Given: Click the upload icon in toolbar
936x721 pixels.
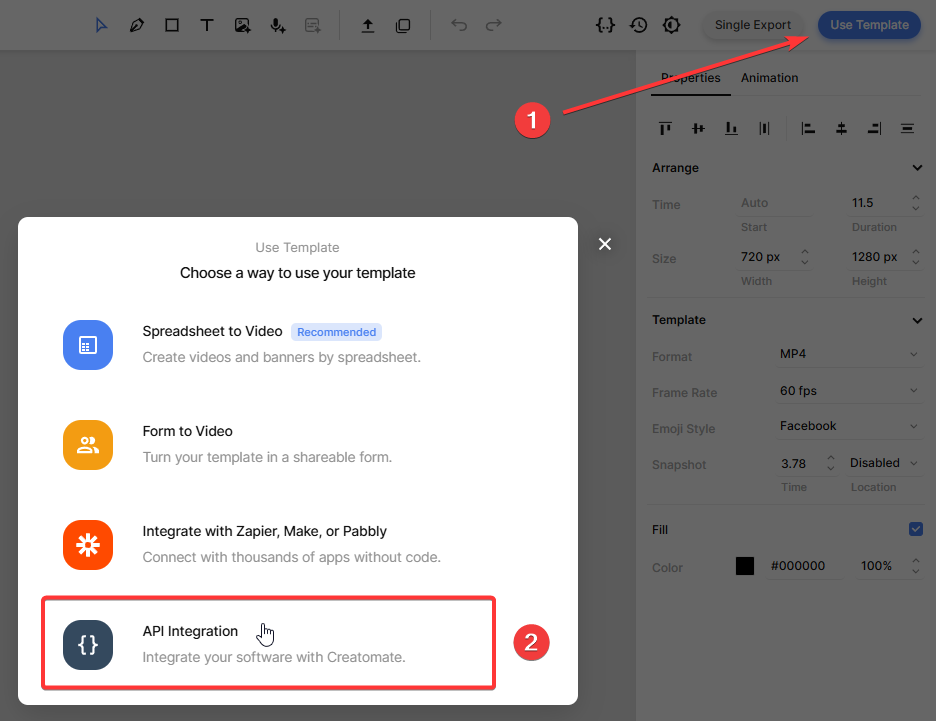Looking at the screenshot, I should [368, 25].
